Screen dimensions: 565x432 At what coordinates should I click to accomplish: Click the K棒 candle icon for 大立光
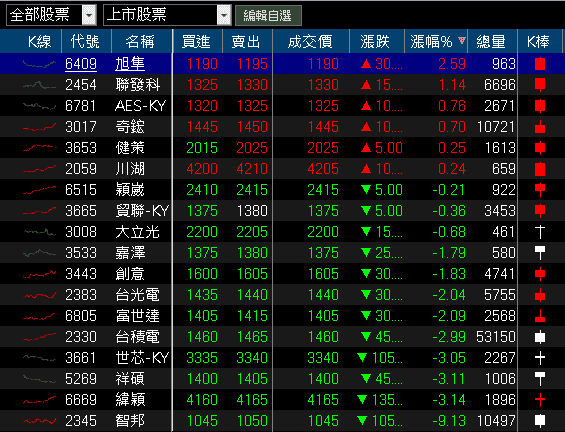540,232
